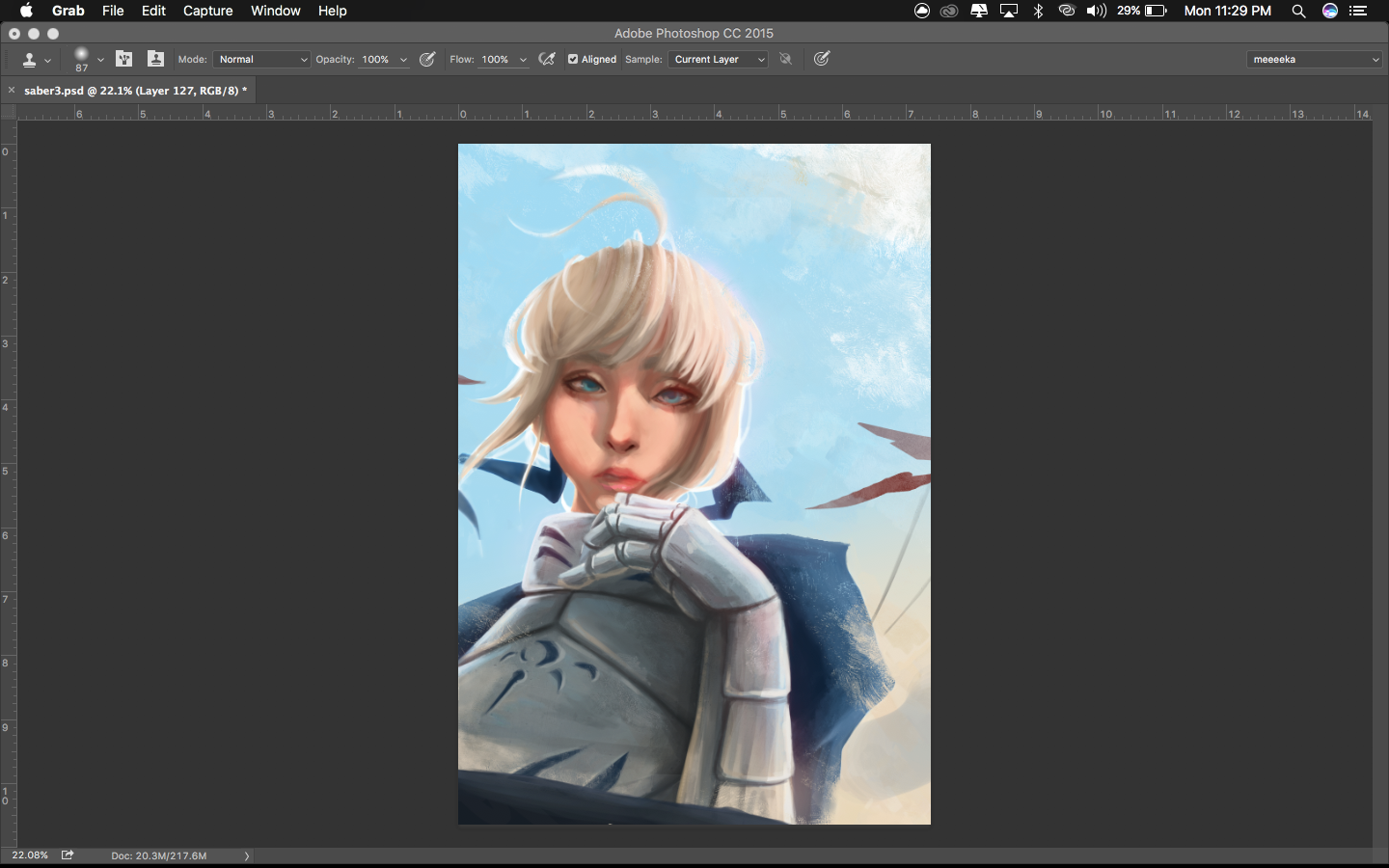The width and height of the screenshot is (1389, 868).
Task: Click the Mon 11:29 PM clock
Action: [1228, 11]
